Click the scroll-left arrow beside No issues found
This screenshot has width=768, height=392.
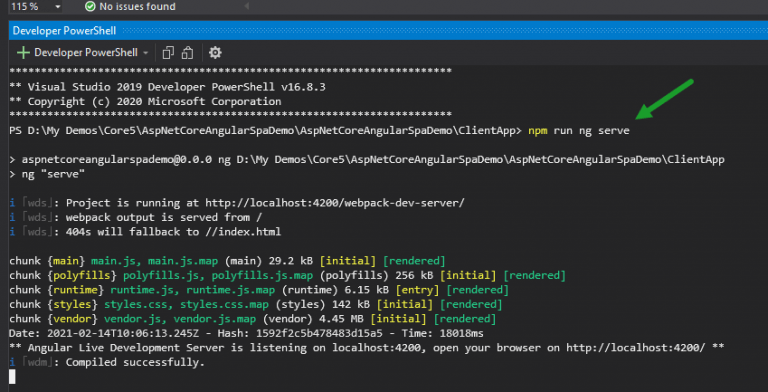pyautogui.click(x=246, y=6)
